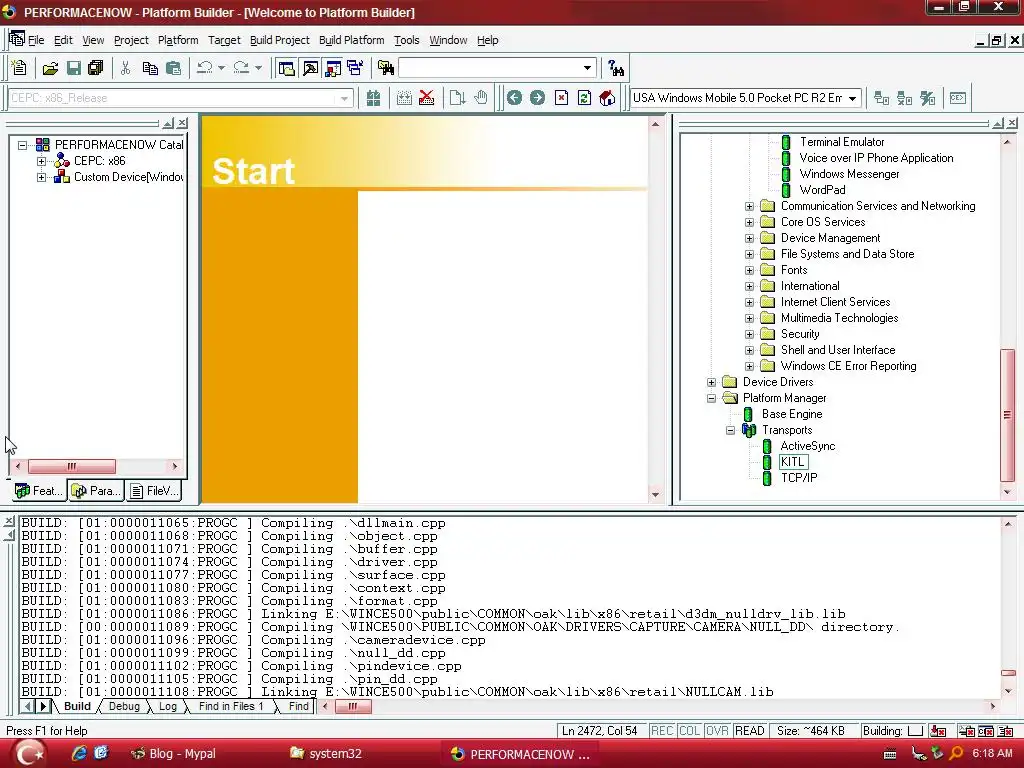The height and width of the screenshot is (768, 1024).
Task: Click the catalog panel vertical scrollbar thumb
Action: pyautogui.click(x=1007, y=415)
